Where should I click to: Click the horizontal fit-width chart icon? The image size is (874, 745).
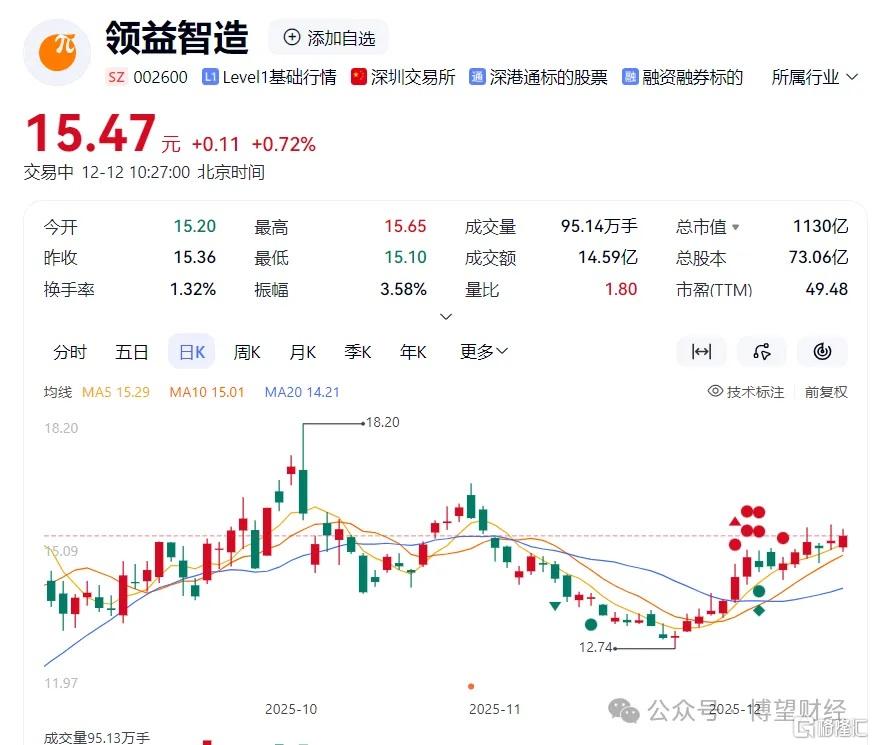coord(701,352)
